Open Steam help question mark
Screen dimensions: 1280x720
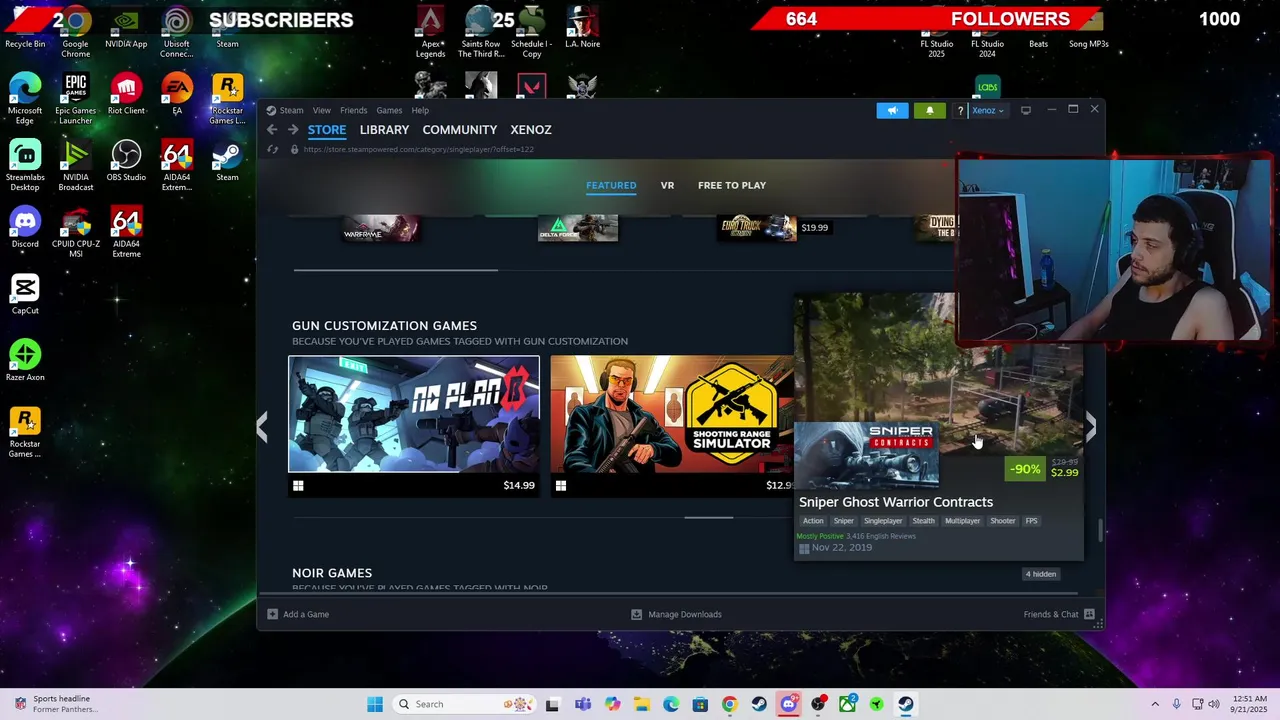(960, 111)
